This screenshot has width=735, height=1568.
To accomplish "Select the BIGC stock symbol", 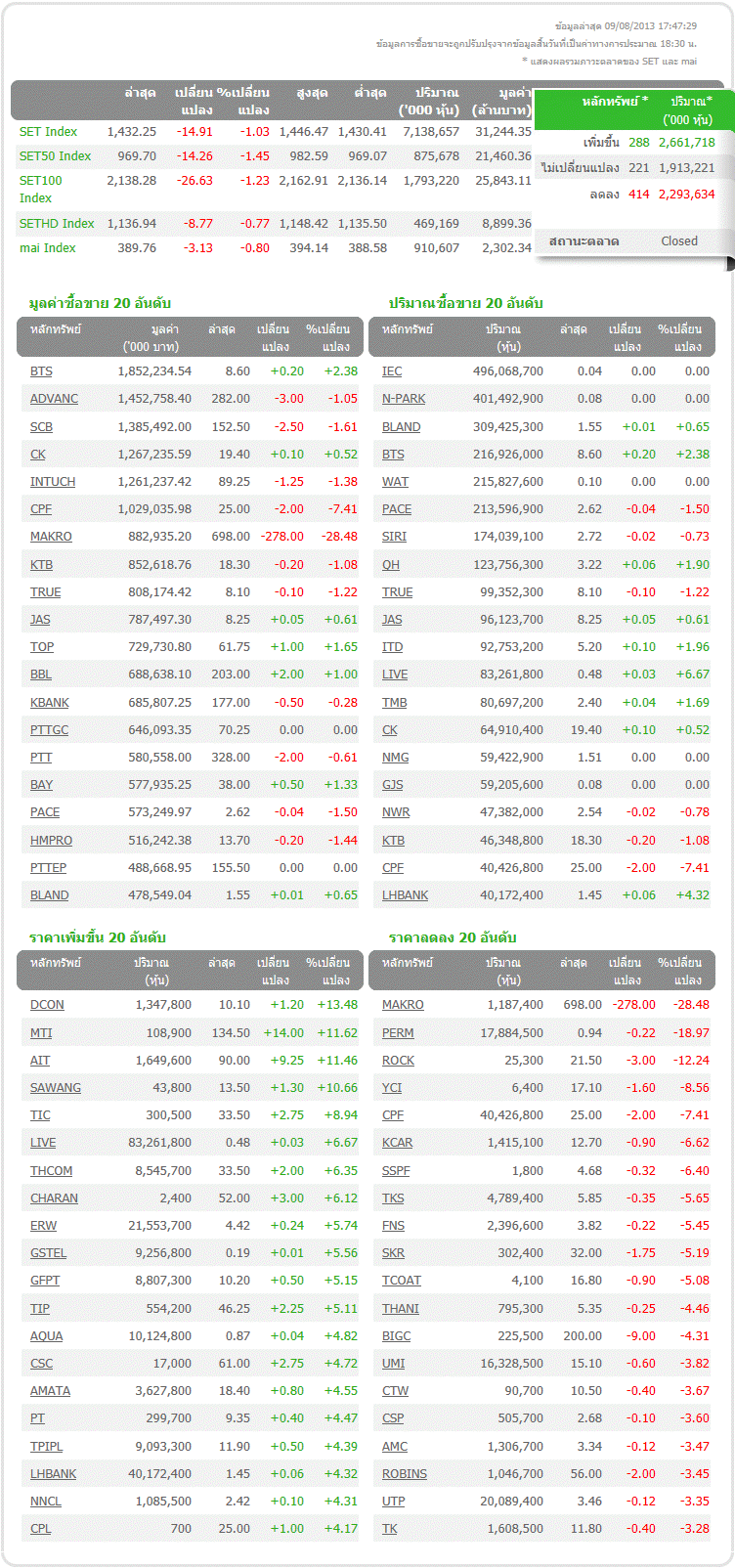I will (x=396, y=1336).
